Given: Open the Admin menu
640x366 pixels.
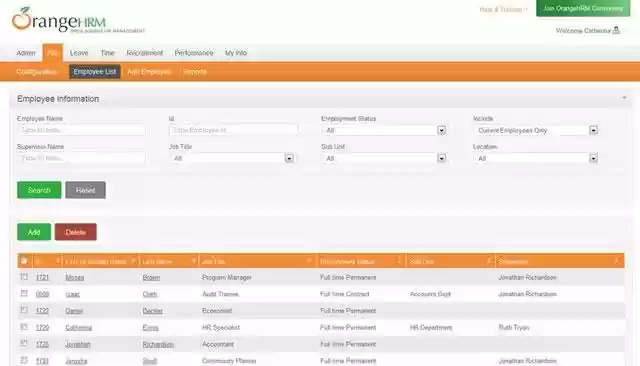Looking at the screenshot, I should [x=26, y=53].
